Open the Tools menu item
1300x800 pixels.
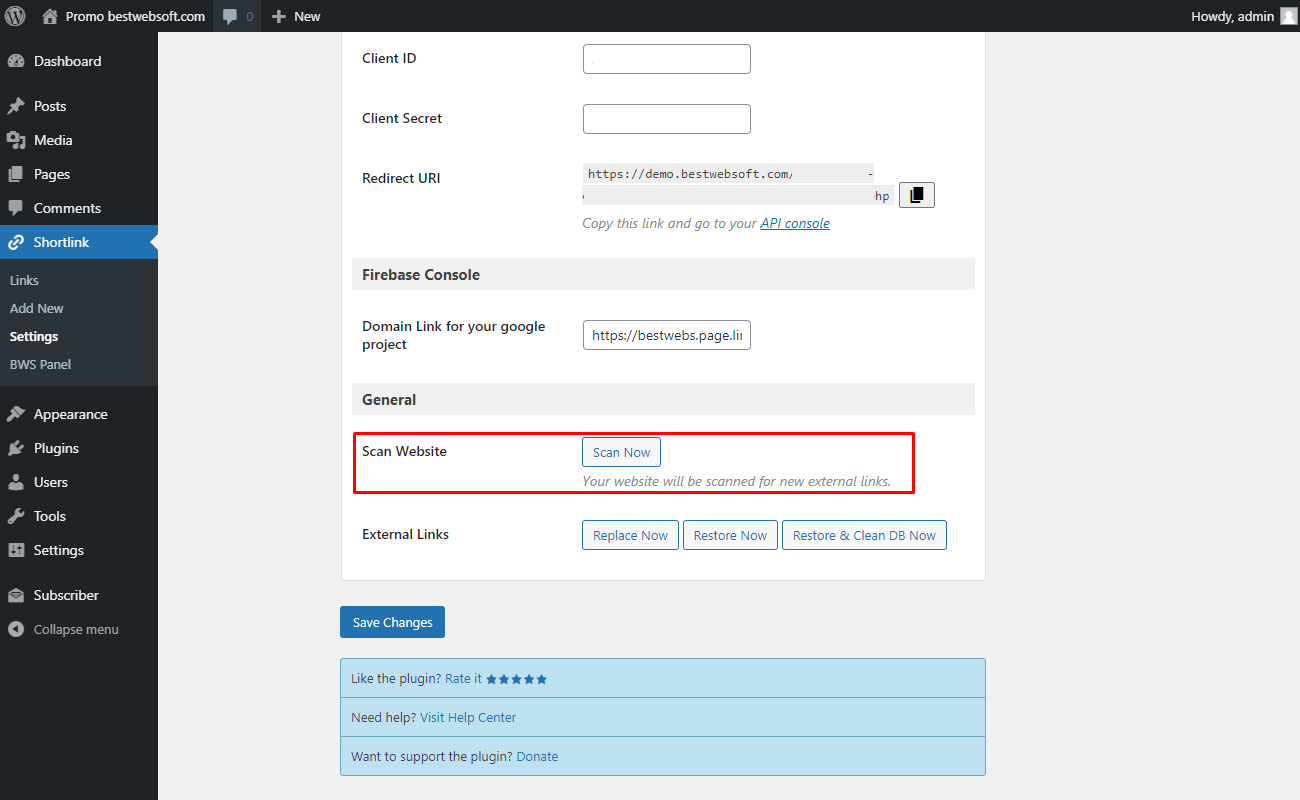pos(79,516)
